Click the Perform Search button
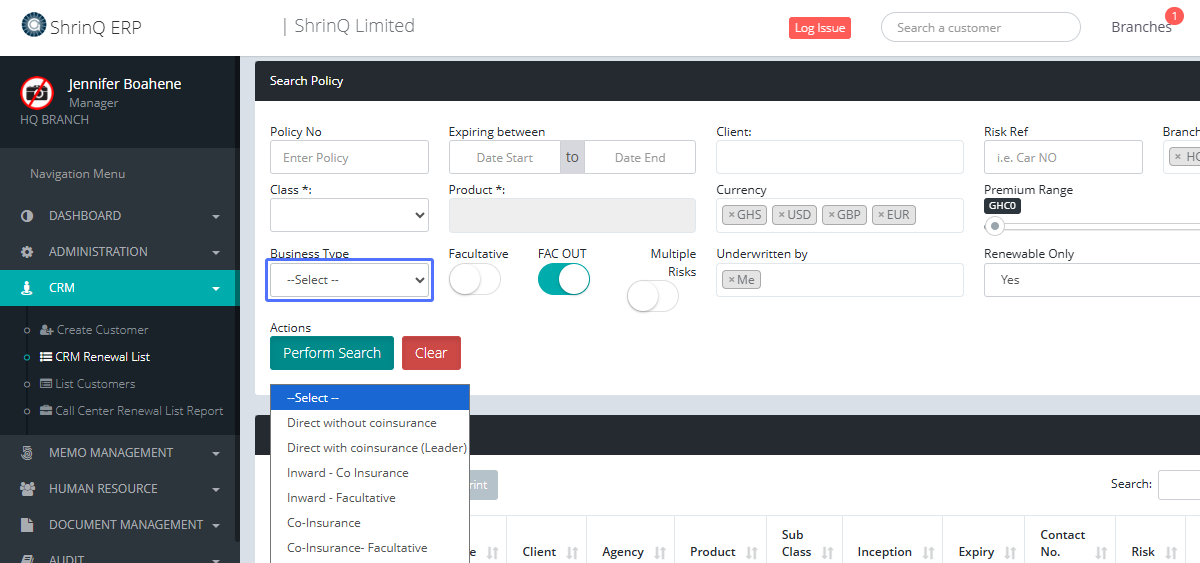Image resolution: width=1200 pixels, height=563 pixels. (332, 353)
